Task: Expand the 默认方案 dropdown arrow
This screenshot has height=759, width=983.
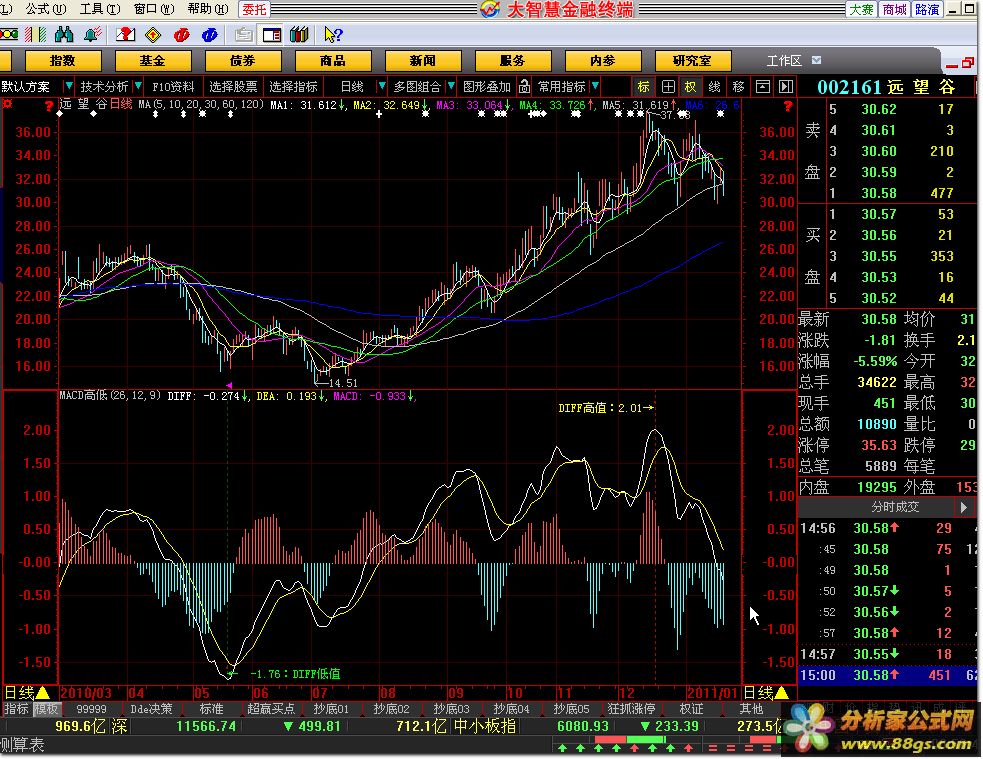Action: point(68,86)
